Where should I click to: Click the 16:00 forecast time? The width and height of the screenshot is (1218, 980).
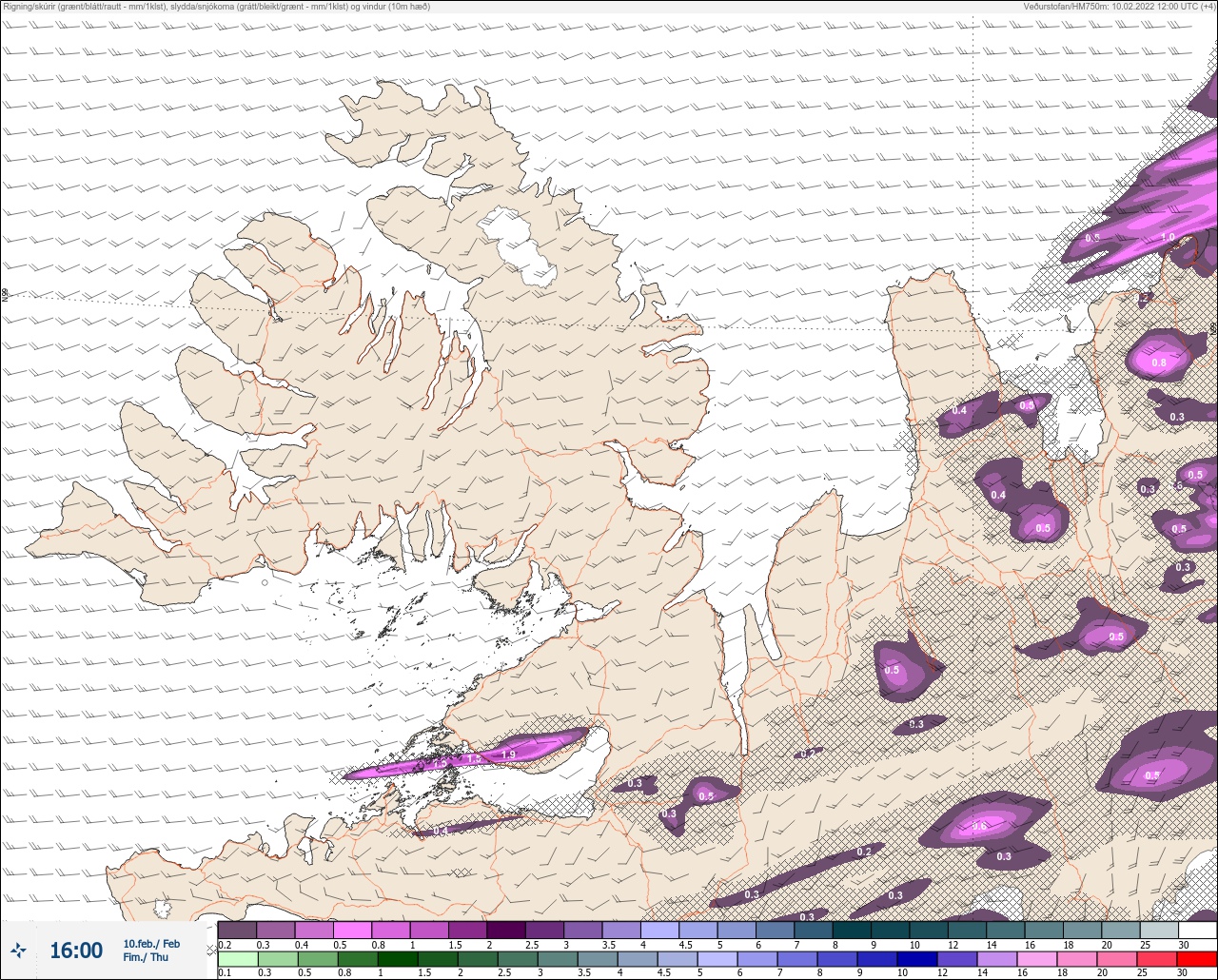point(76,951)
